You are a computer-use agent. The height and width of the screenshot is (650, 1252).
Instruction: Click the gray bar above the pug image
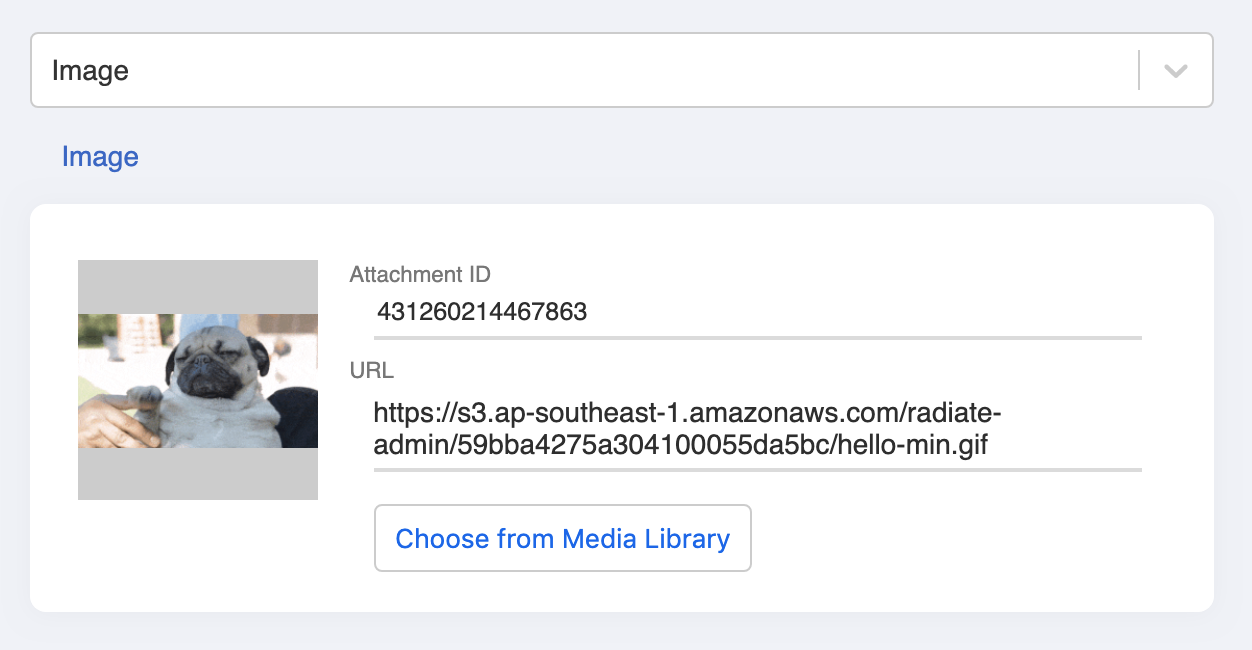(x=198, y=287)
